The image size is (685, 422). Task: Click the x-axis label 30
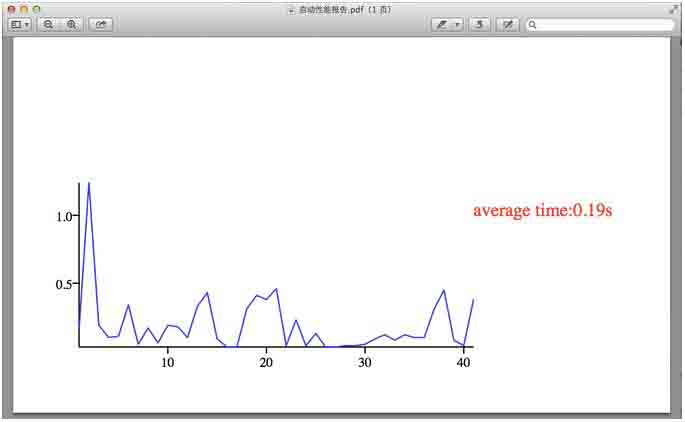point(365,362)
